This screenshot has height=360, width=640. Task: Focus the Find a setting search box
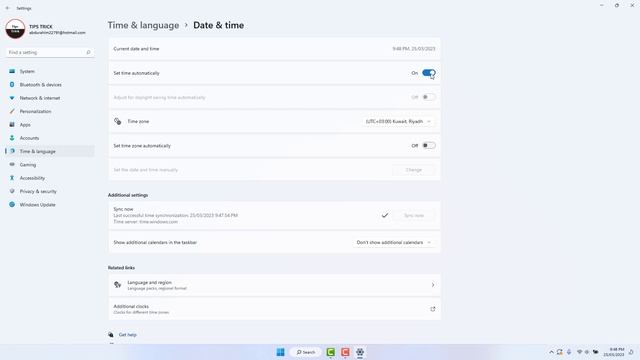point(50,52)
